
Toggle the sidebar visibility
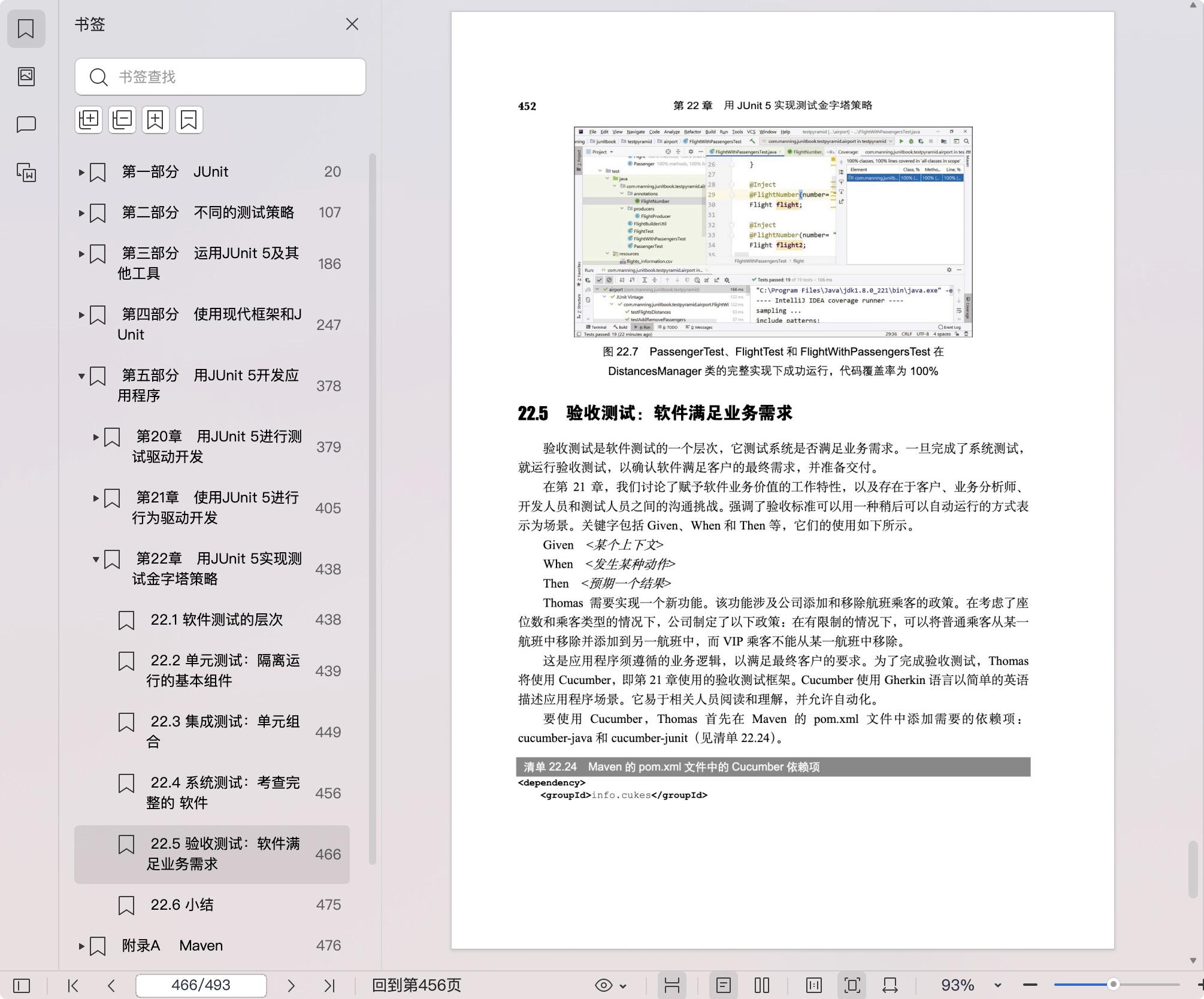pos(22,985)
